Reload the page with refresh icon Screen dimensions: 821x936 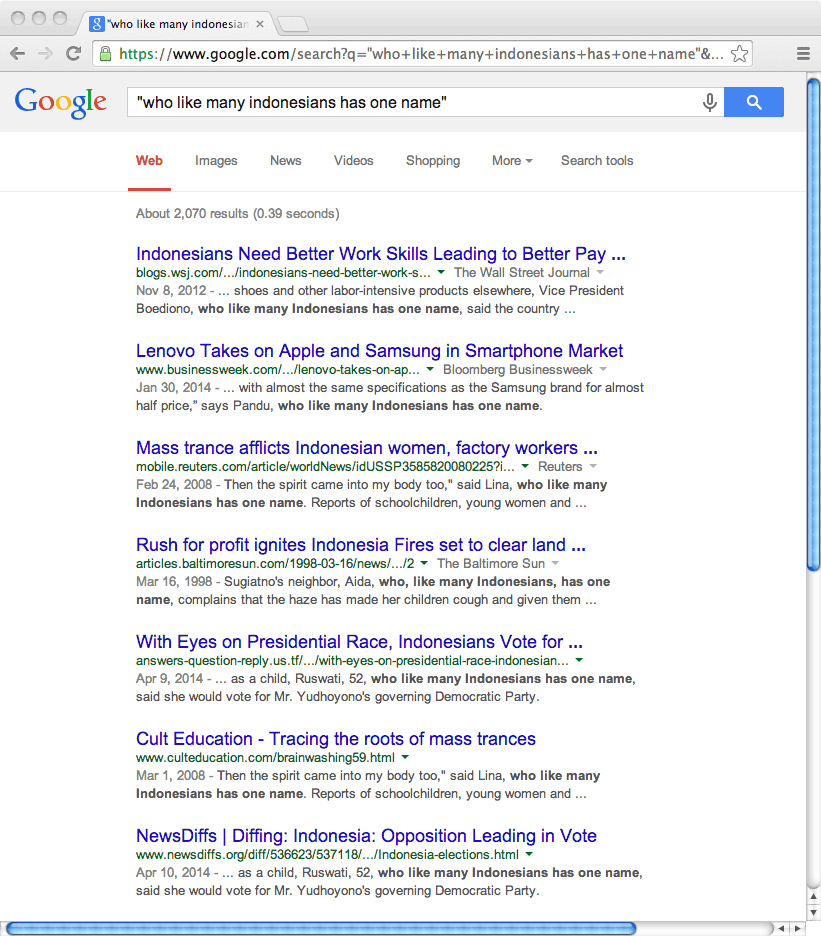73,54
